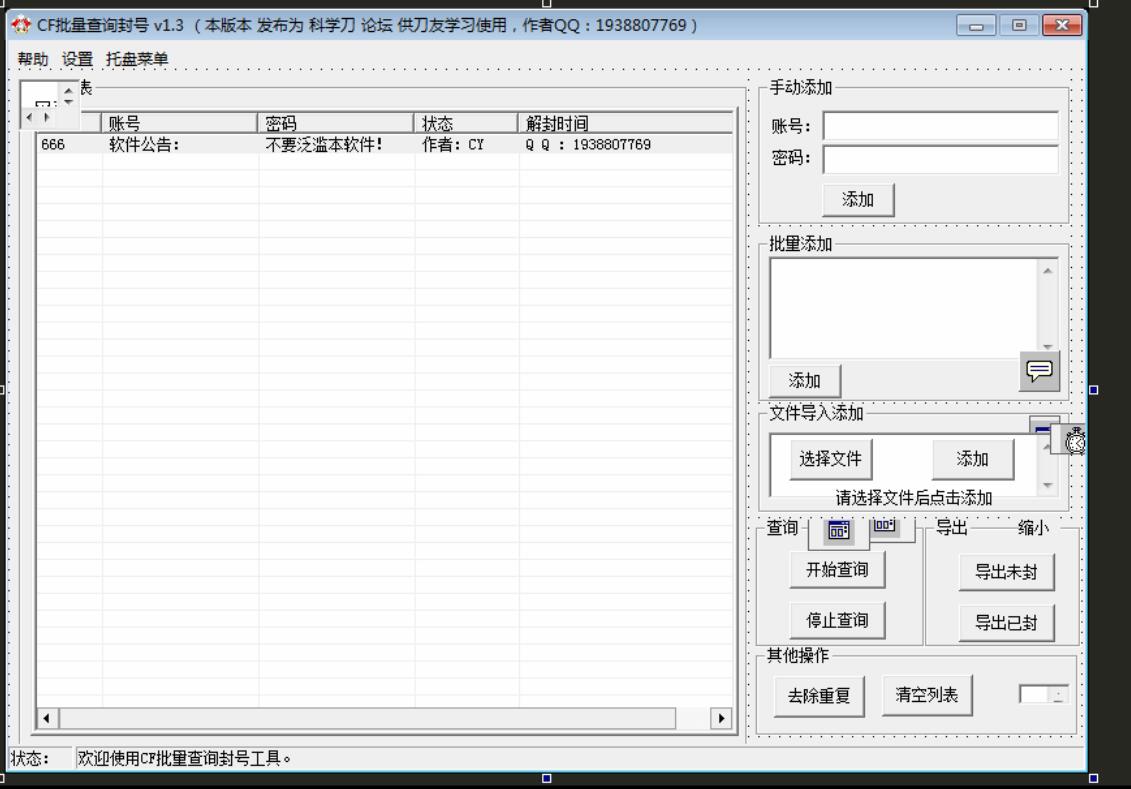Click inside the 批量添加 text area
Viewport: 1131px width, 789px height.
pos(904,308)
